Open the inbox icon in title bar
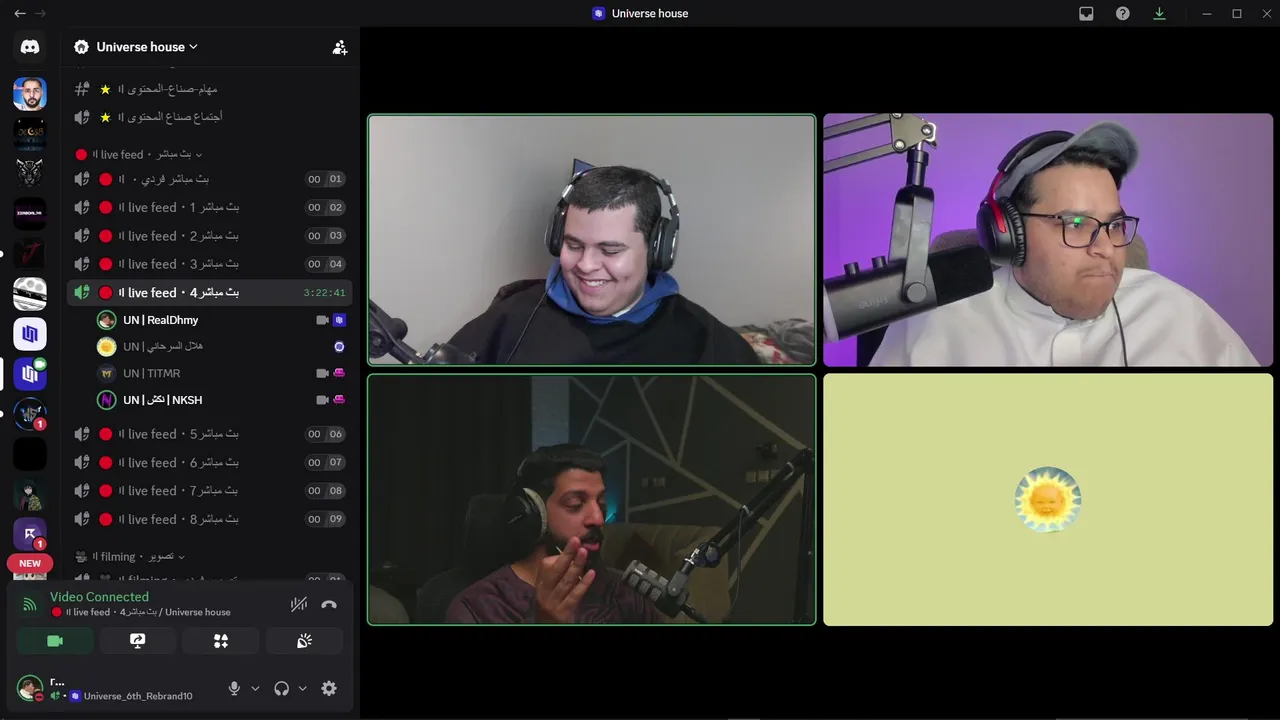The width and height of the screenshot is (1280, 720). (x=1086, y=13)
